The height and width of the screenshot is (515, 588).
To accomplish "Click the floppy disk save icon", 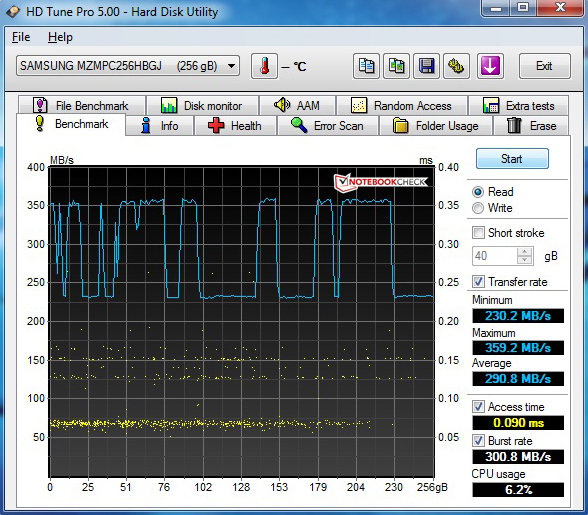I will pyautogui.click(x=426, y=66).
